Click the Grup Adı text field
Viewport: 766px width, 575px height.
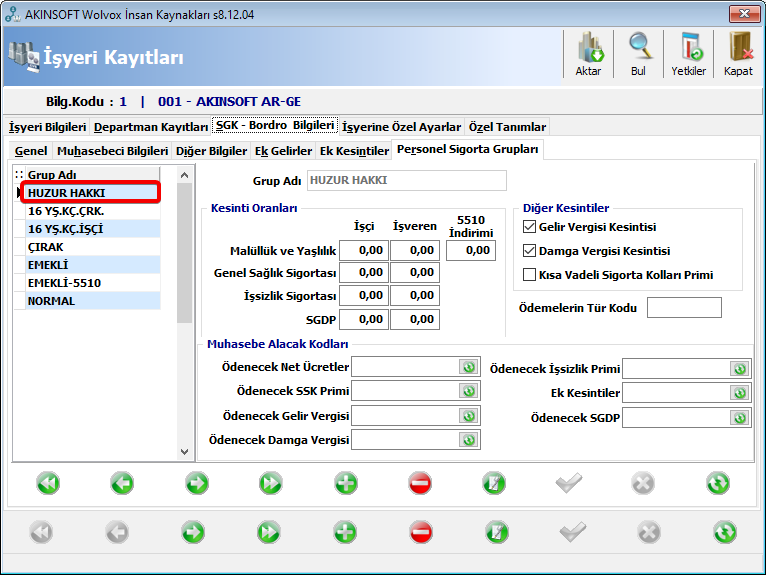coord(407,180)
